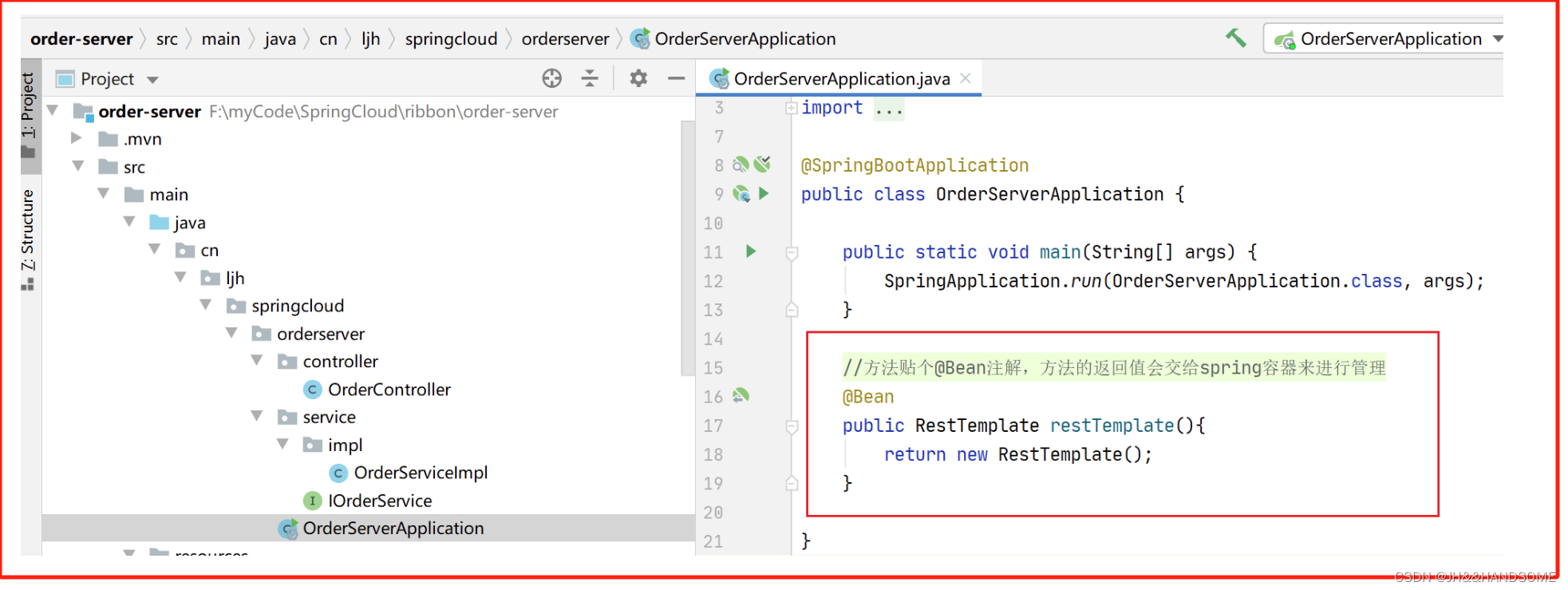The width and height of the screenshot is (1568, 590).
Task: Collapse the impl package arrow
Action: pyautogui.click(x=282, y=444)
